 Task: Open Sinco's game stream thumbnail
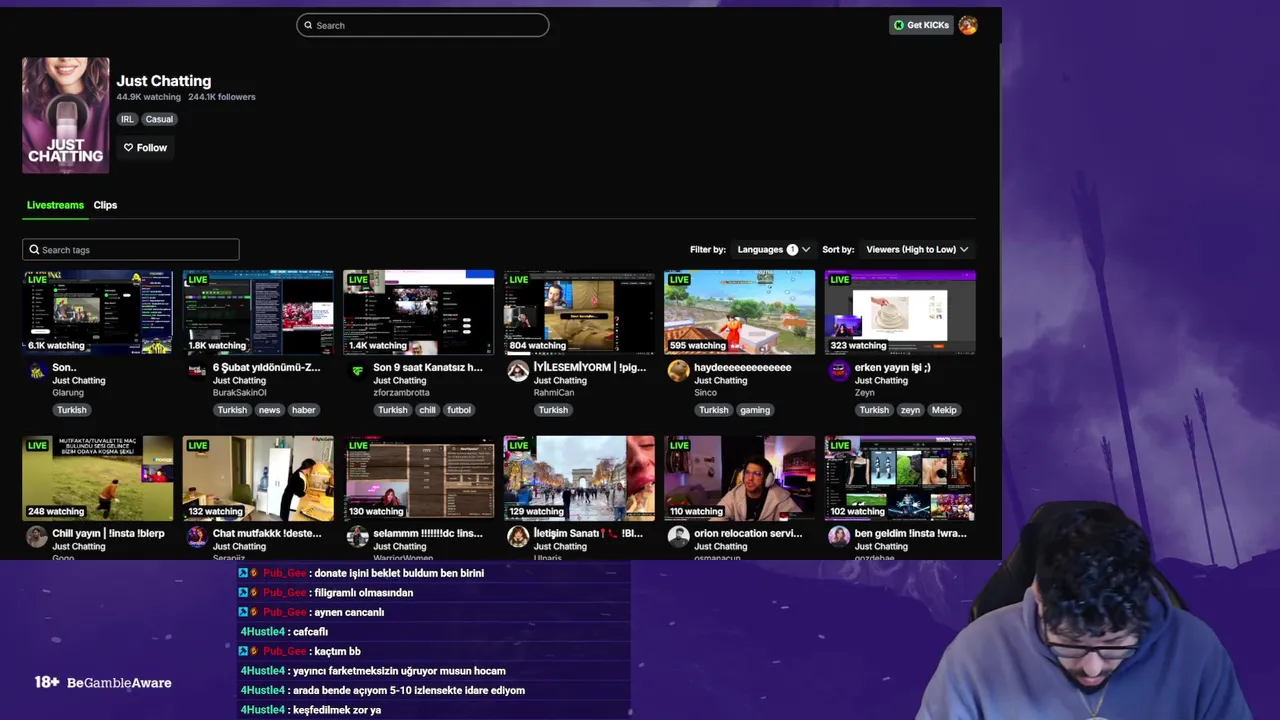pyautogui.click(x=740, y=312)
